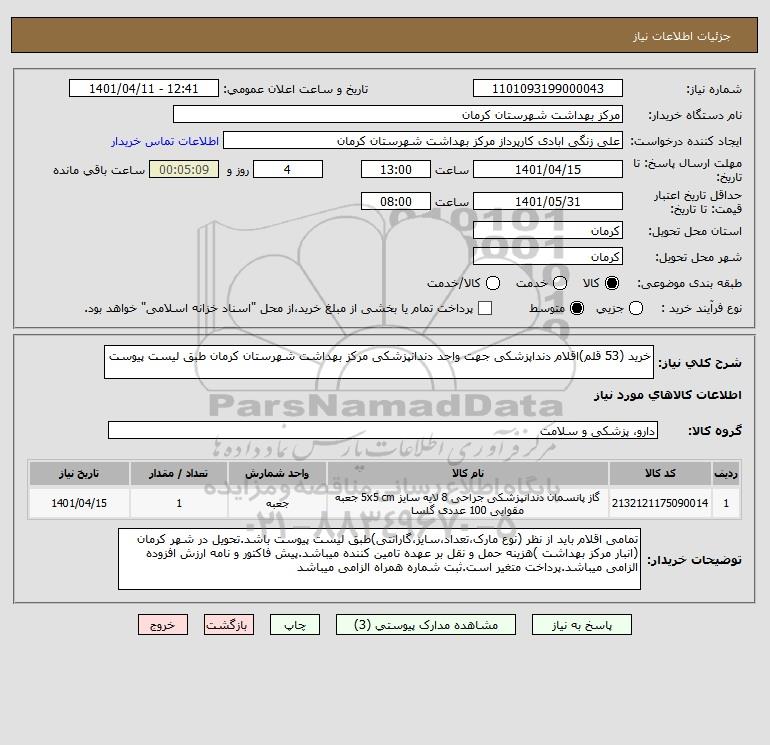Image resolution: width=770 pixels, height=745 pixels.
Task: Click the request creator name field
Action: [x=423, y=140]
